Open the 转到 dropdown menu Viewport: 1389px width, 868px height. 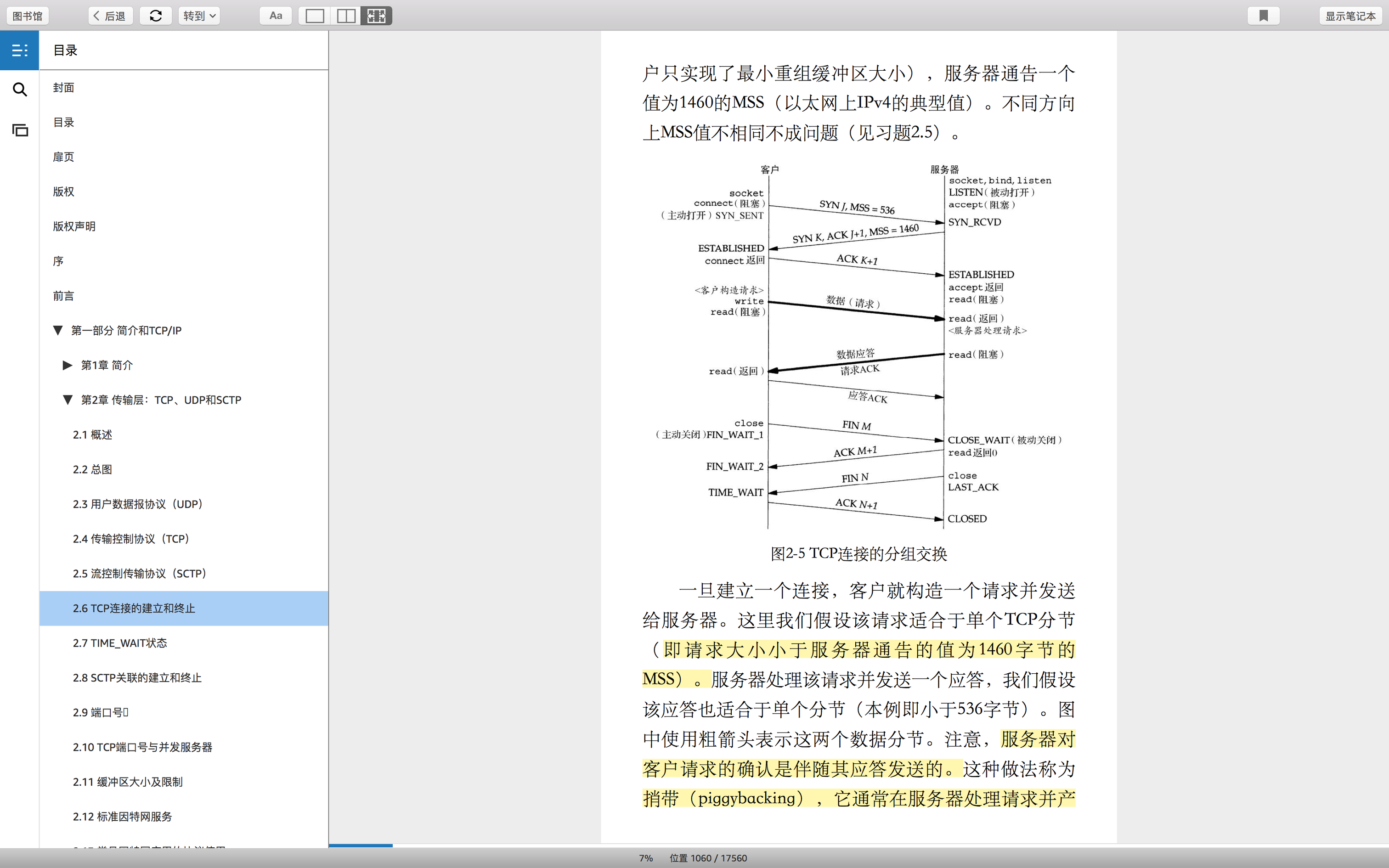pos(198,16)
